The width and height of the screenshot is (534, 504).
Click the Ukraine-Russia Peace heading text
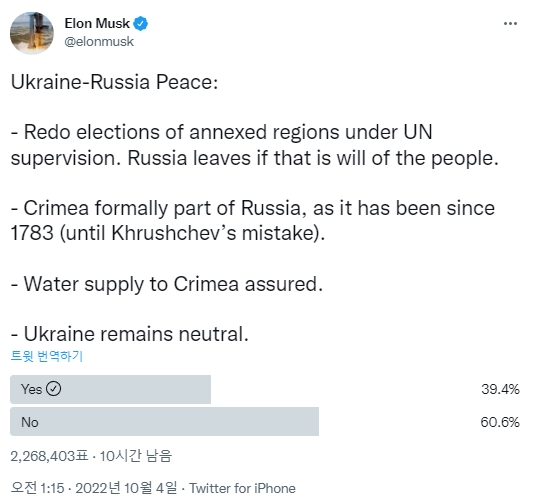click(114, 82)
